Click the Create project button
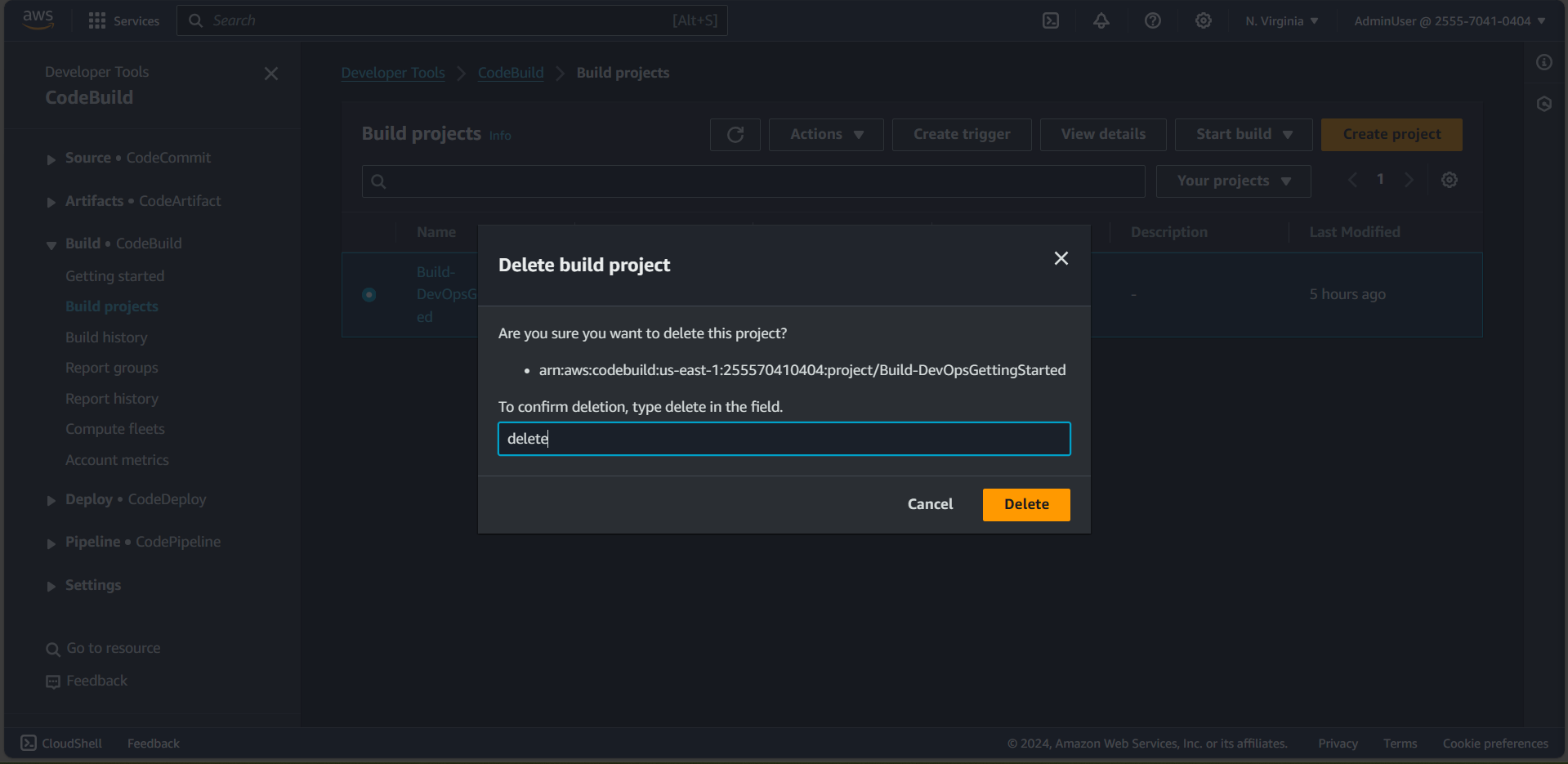 (1392, 135)
